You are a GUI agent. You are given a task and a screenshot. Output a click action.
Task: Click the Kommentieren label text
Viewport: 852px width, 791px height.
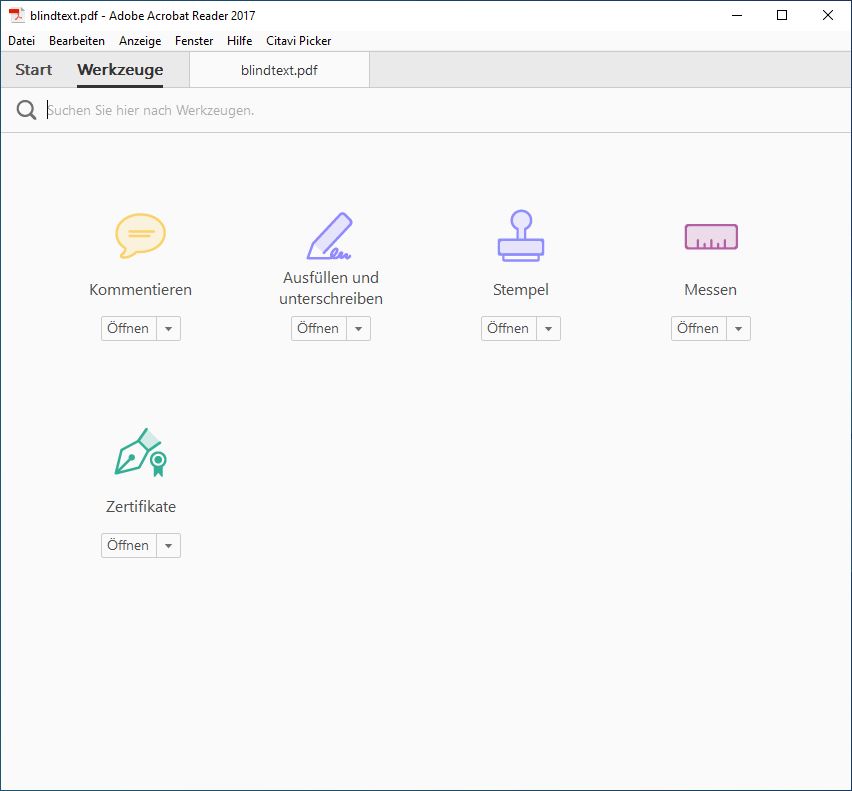(141, 290)
